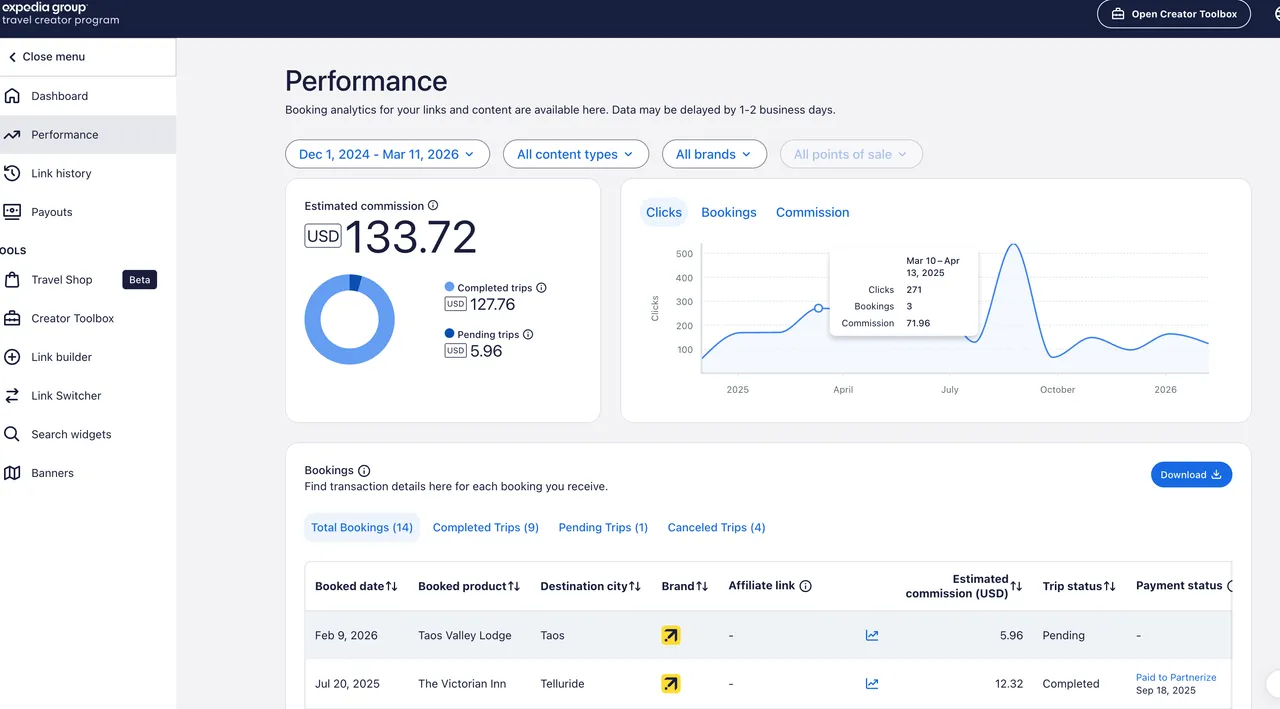Click the Download button for bookings
Viewport: 1280px width, 709px height.
1191,474
